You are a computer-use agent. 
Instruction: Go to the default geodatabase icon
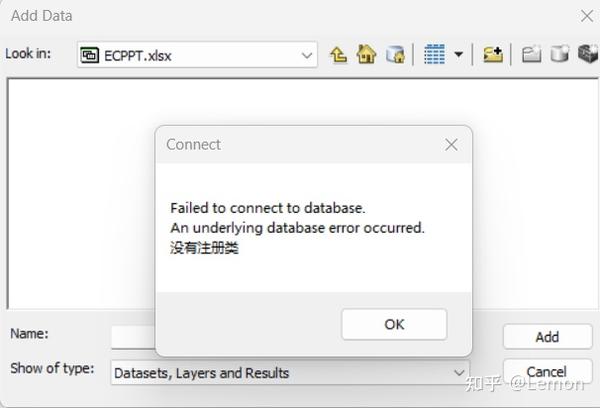(395, 55)
